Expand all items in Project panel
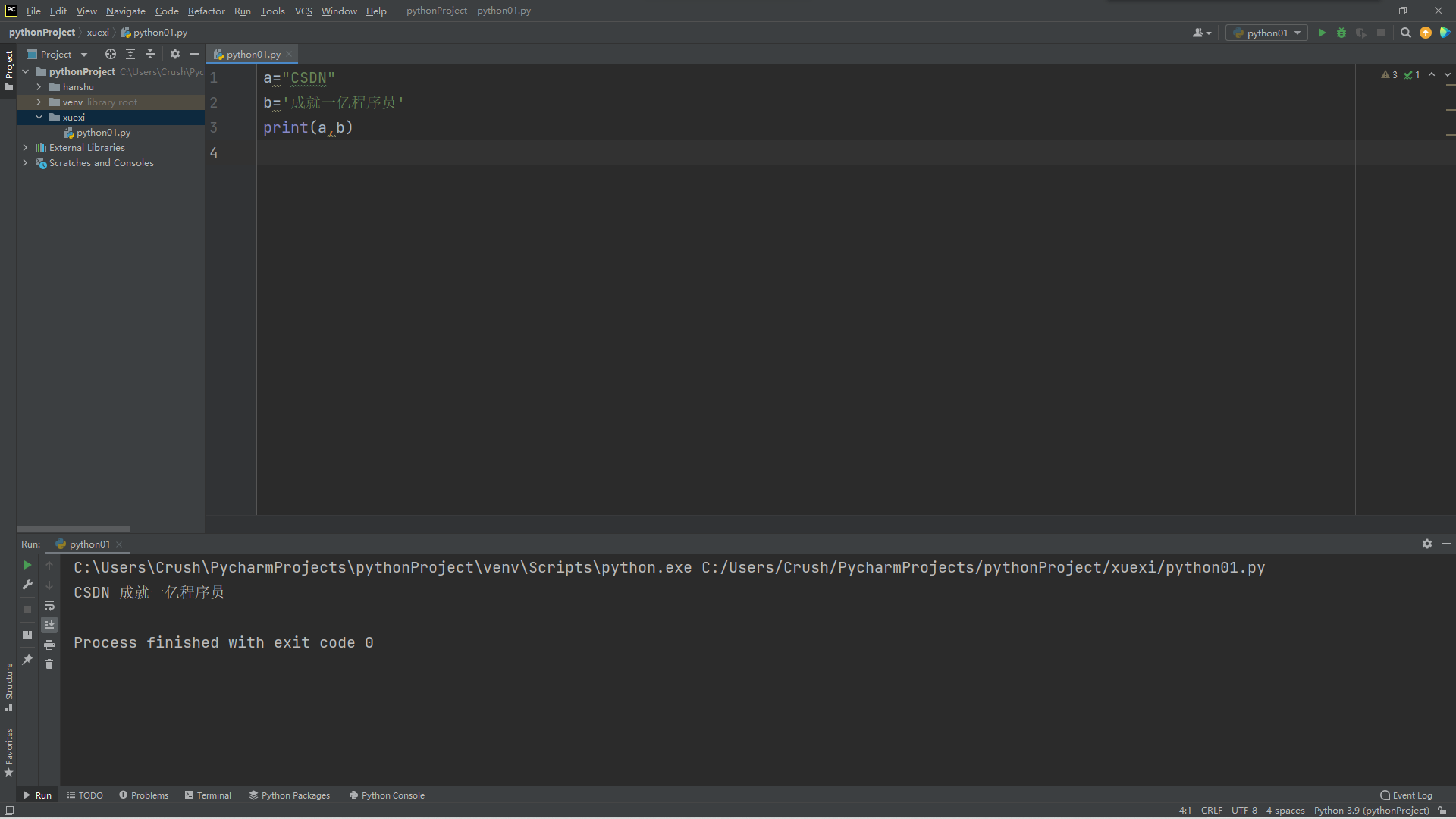Image resolution: width=1456 pixels, height=819 pixels. (130, 54)
